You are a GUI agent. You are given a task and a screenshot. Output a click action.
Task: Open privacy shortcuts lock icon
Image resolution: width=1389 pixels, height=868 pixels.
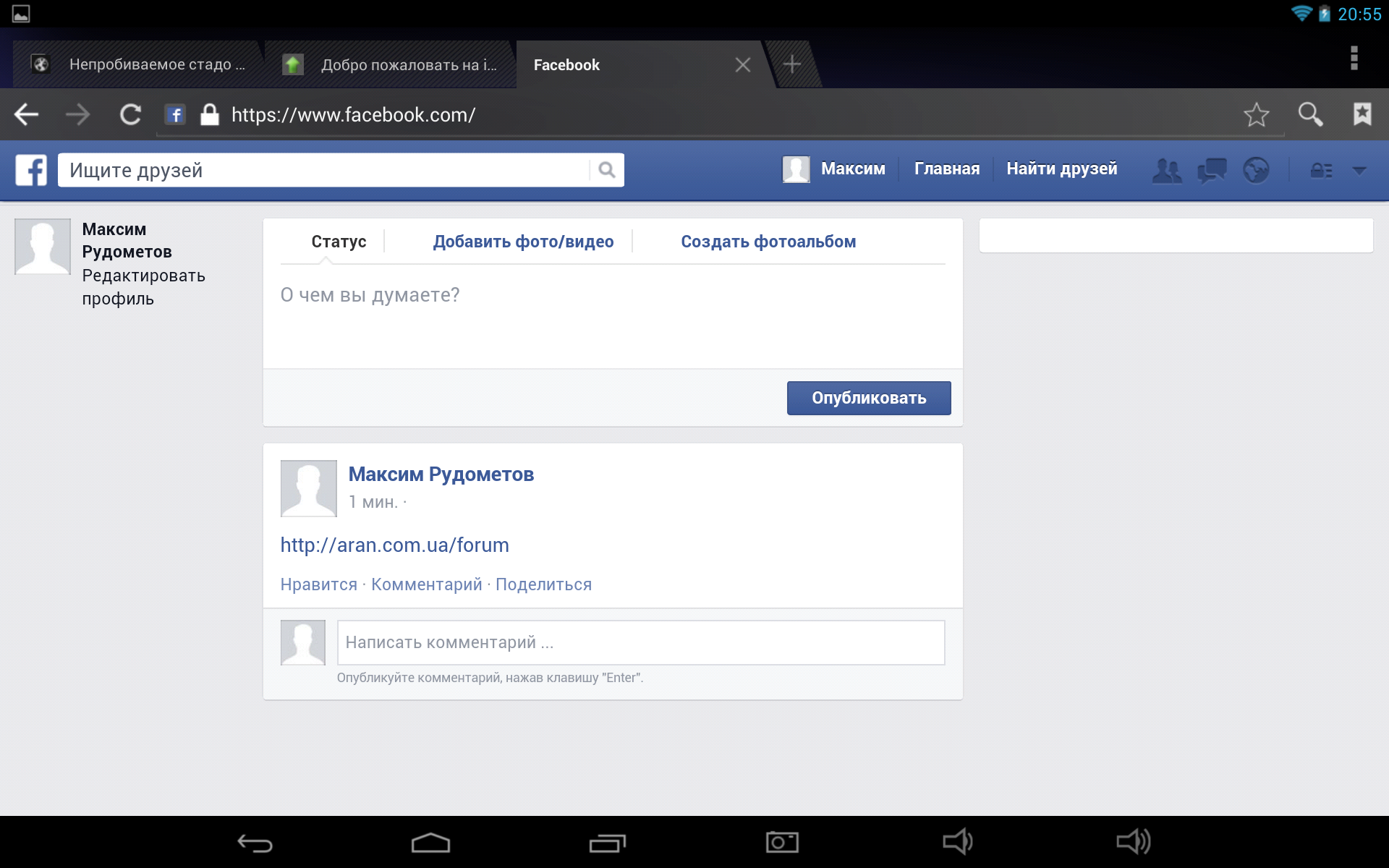(x=1322, y=171)
